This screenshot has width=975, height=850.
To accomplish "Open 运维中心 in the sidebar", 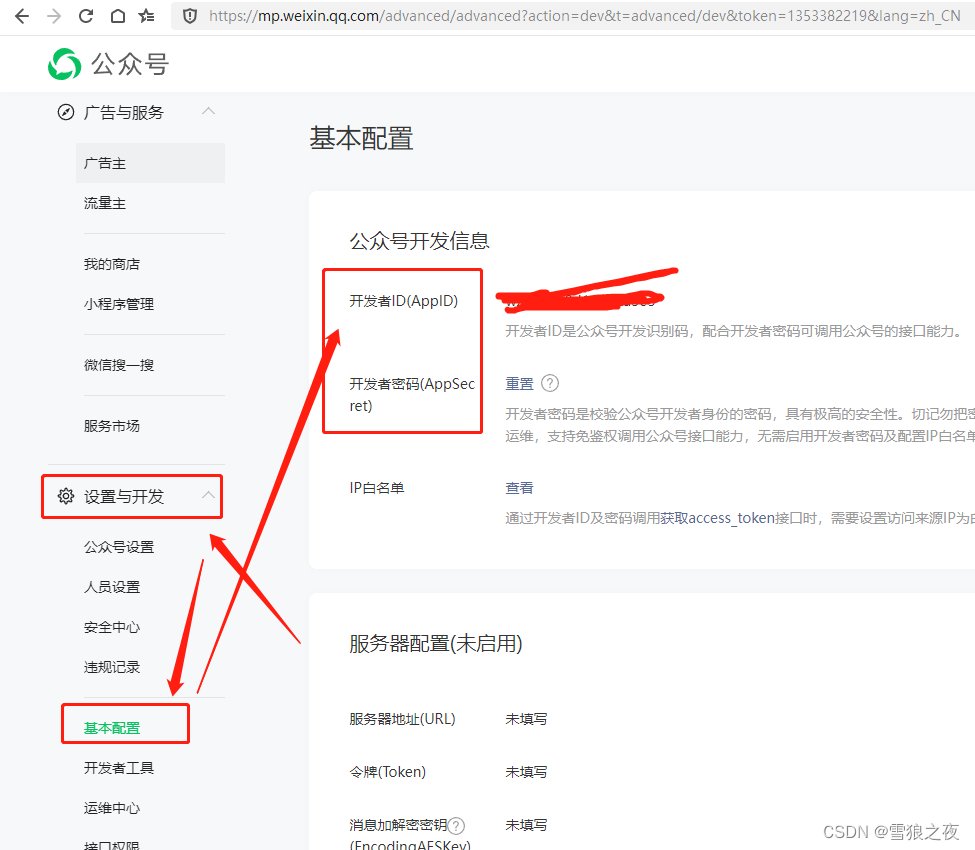I will click(x=112, y=808).
